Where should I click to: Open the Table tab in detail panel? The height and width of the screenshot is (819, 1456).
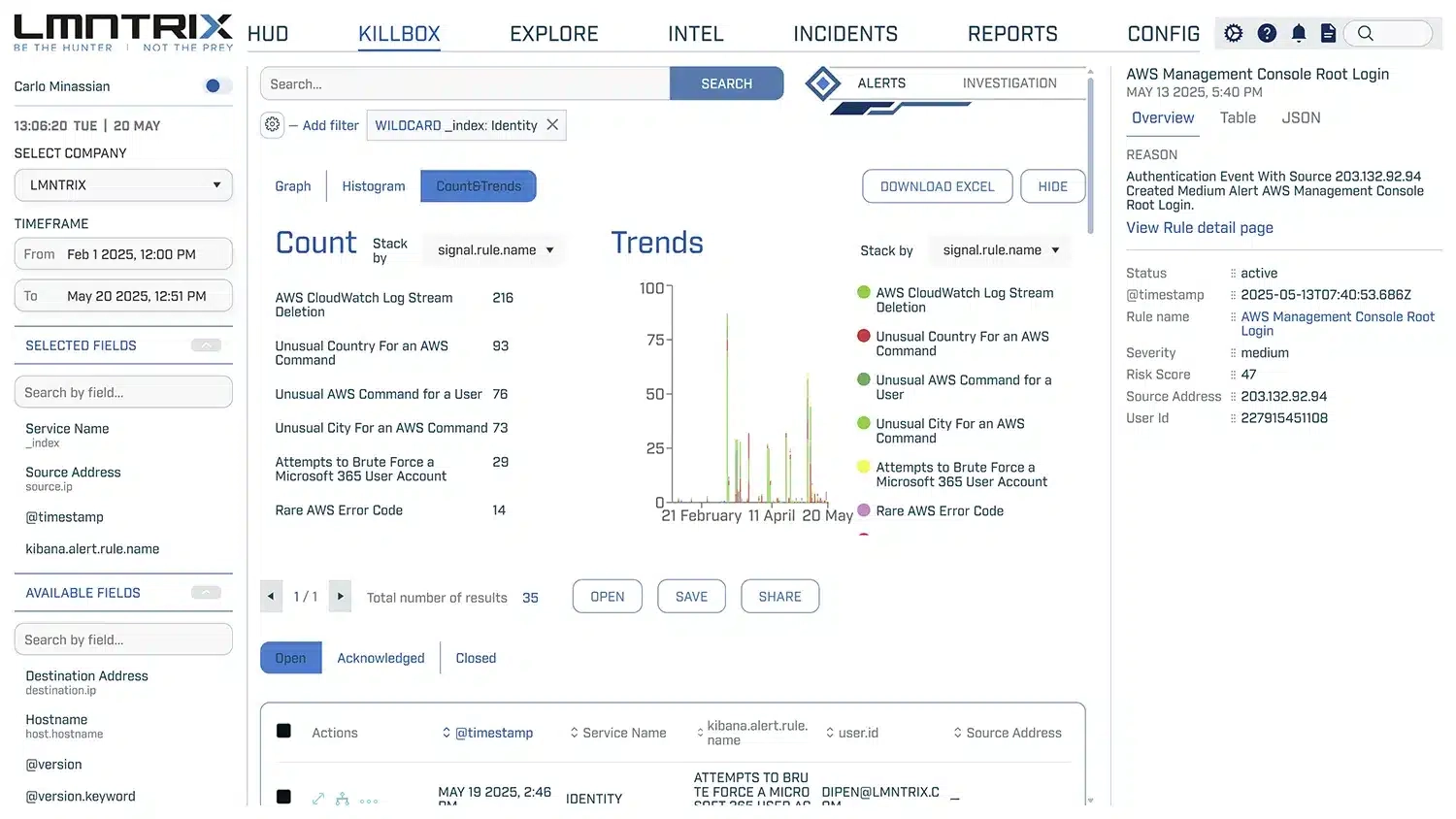pos(1238,117)
